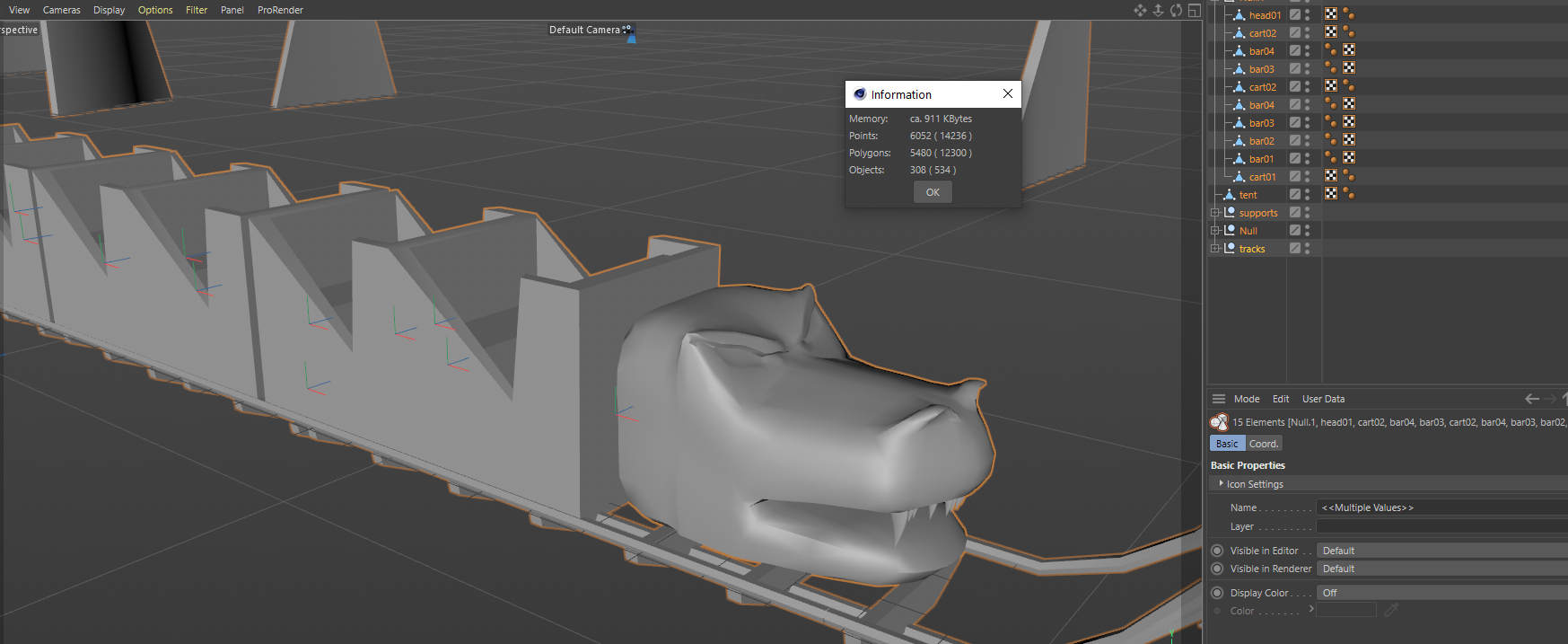Select the phong tag on tent

(1348, 194)
